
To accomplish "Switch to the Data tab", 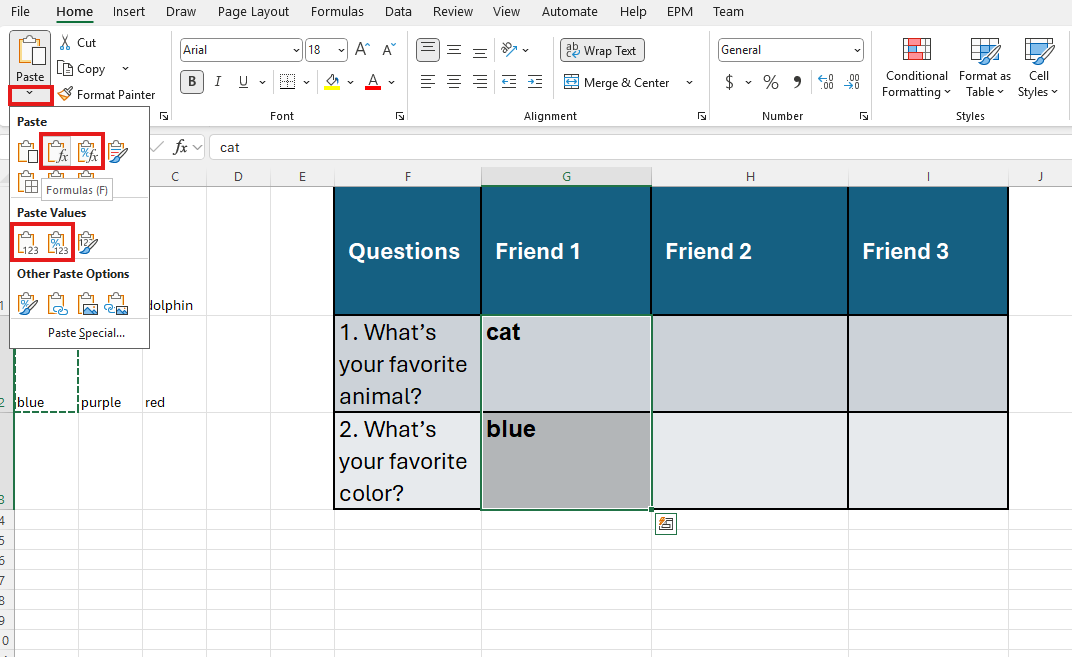I will pyautogui.click(x=398, y=12).
